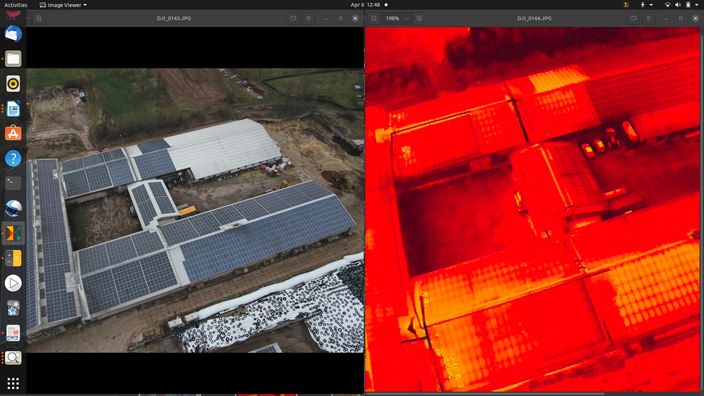Open the blue globe dock application
The image size is (704, 396).
pyautogui.click(x=13, y=208)
